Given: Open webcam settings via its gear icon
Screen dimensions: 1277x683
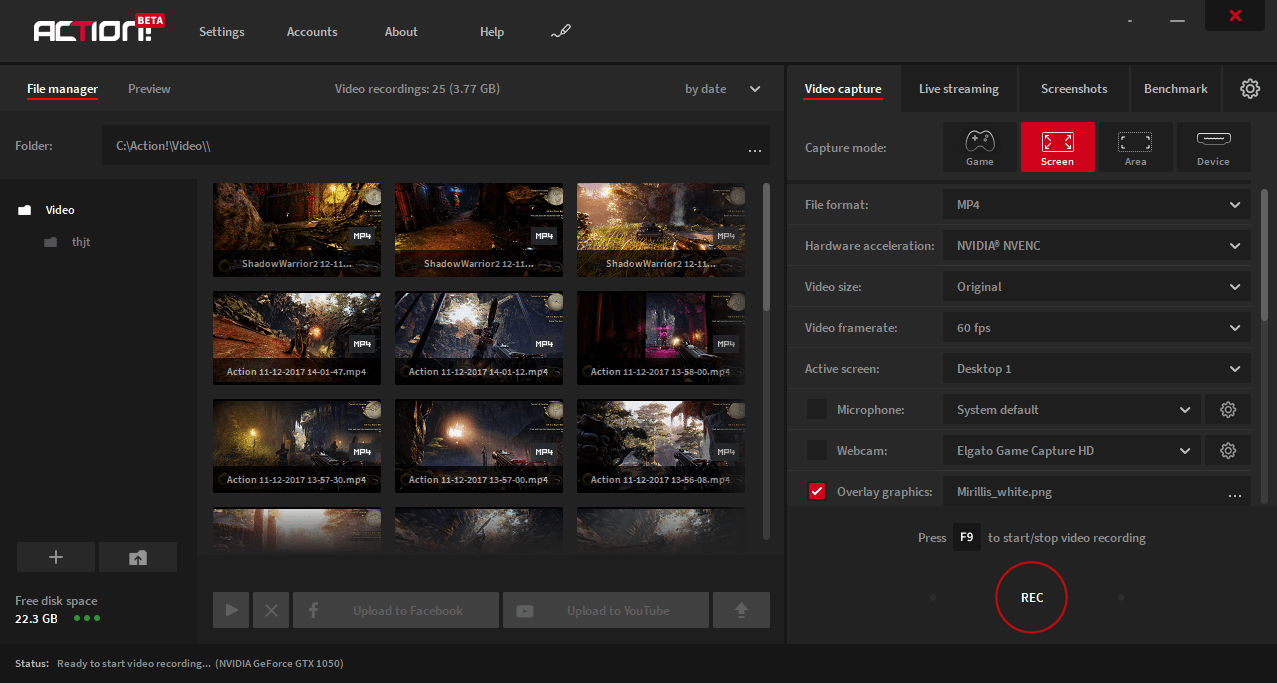Looking at the screenshot, I should click(1227, 450).
